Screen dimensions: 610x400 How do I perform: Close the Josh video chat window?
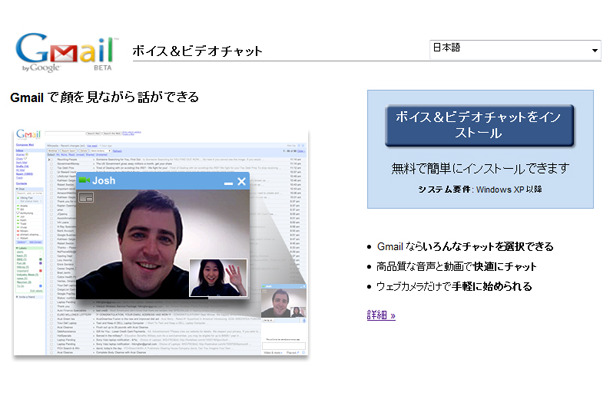pos(242,181)
